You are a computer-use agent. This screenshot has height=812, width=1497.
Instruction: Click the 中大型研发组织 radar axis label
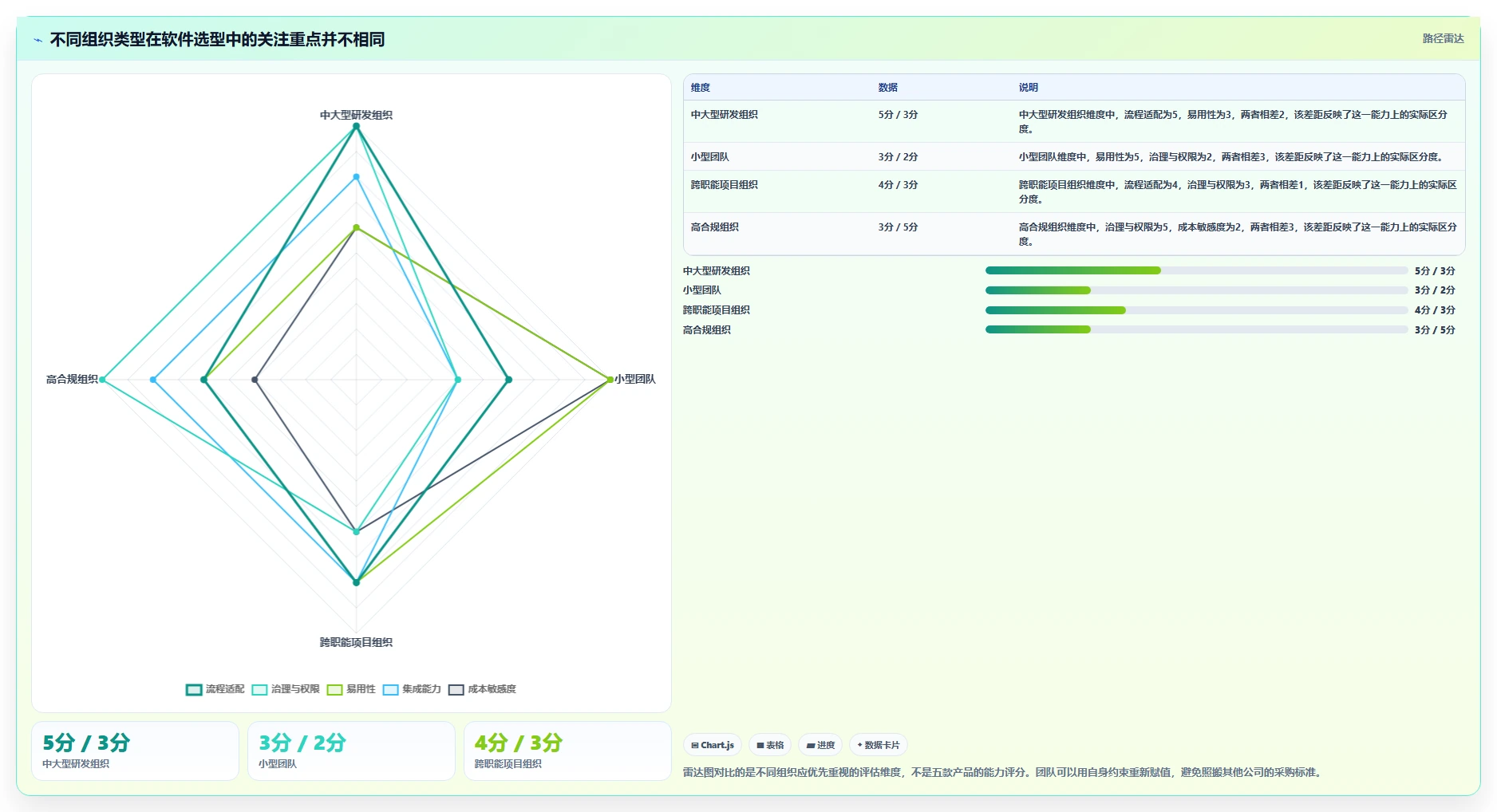(x=356, y=115)
